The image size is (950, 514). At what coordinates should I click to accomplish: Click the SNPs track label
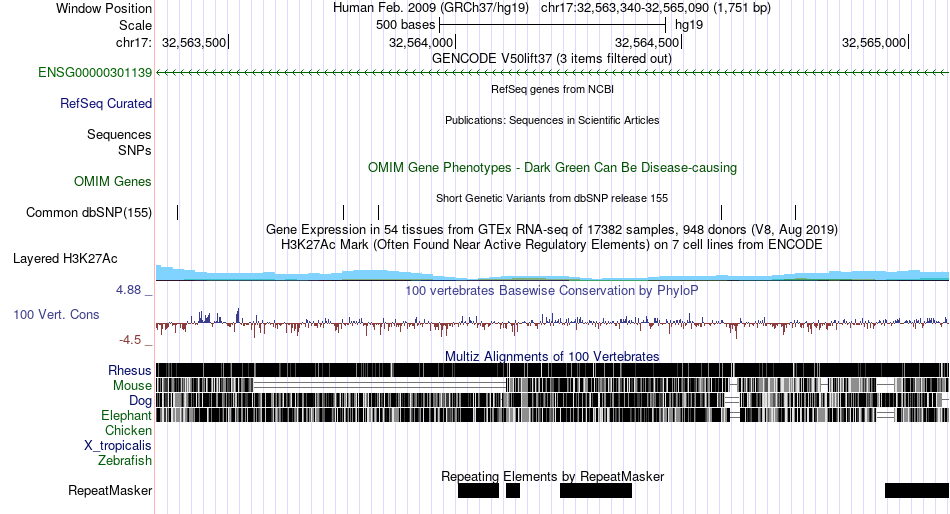pyautogui.click(x=135, y=150)
